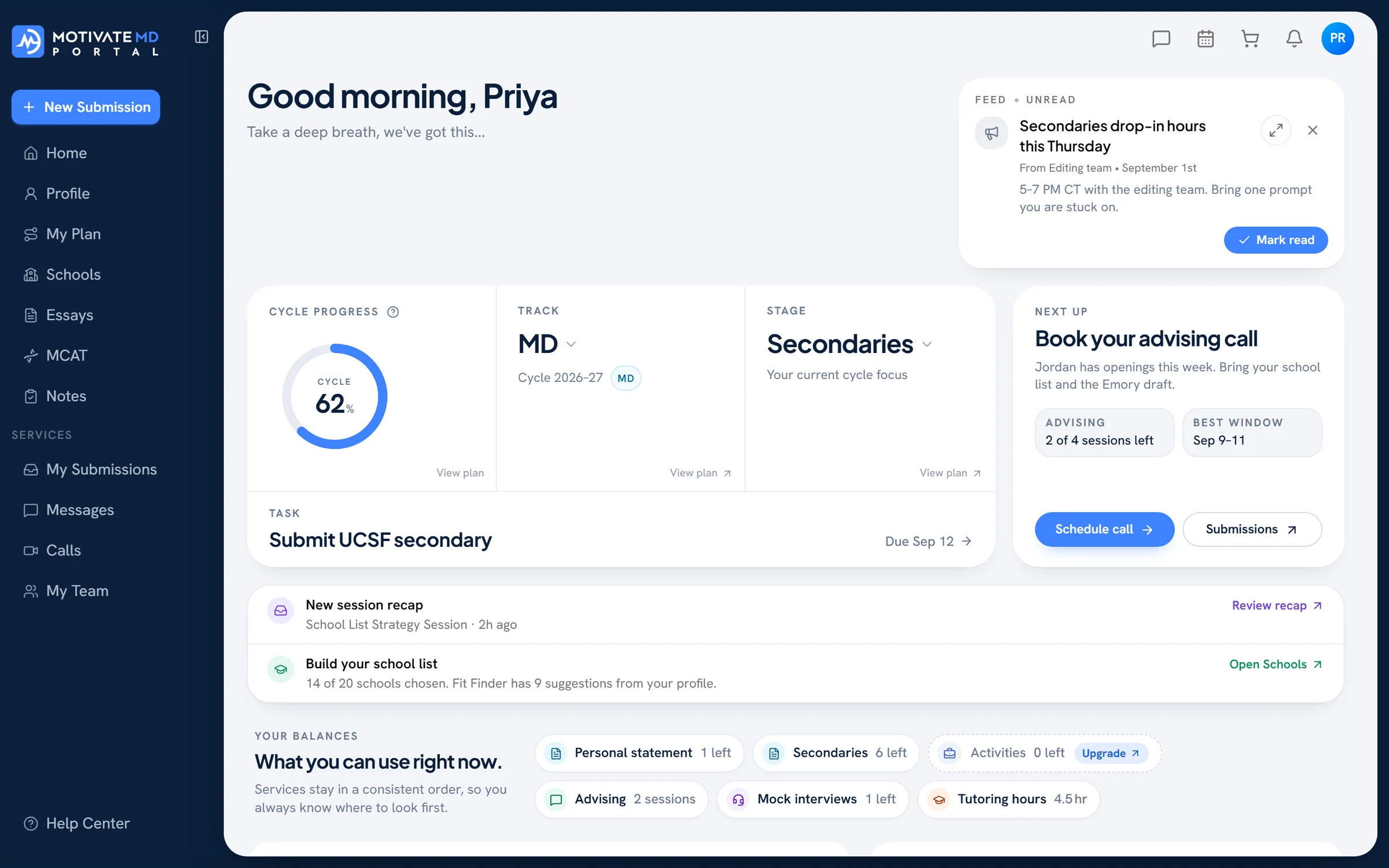Expand the feed announcement with arrows icon

1276,130
